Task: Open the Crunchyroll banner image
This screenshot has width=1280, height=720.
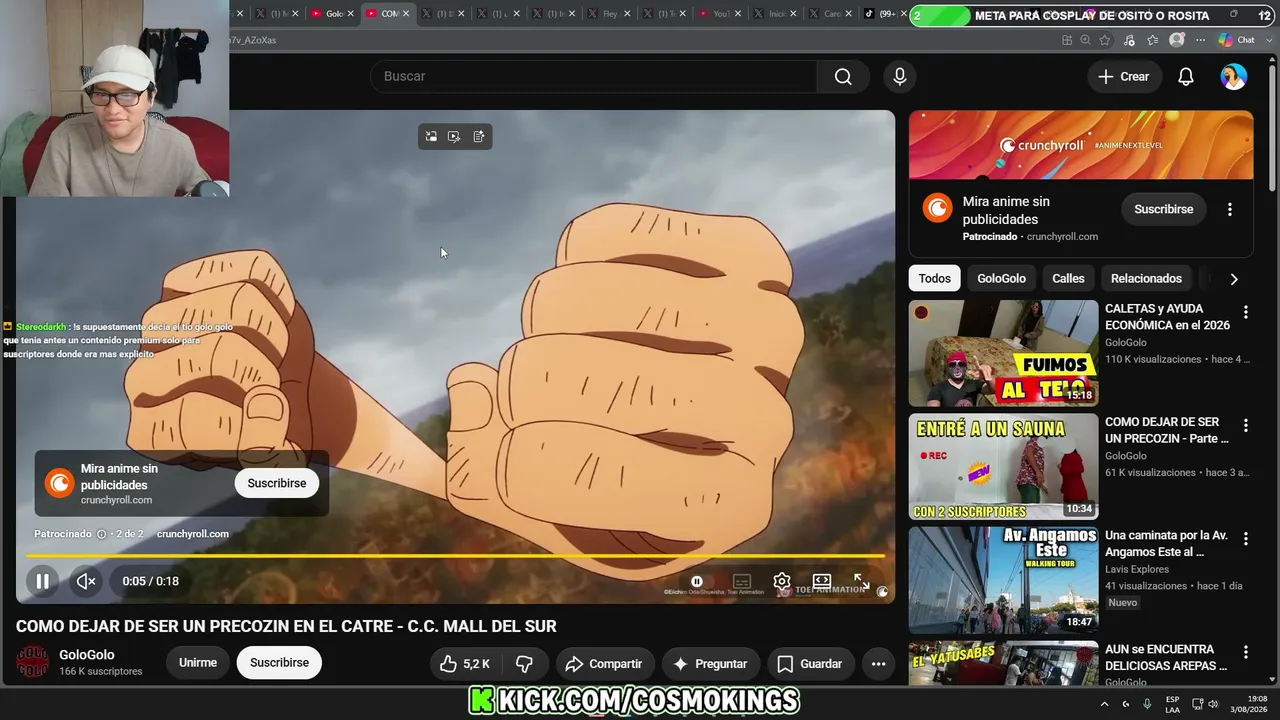Action: pyautogui.click(x=1081, y=145)
